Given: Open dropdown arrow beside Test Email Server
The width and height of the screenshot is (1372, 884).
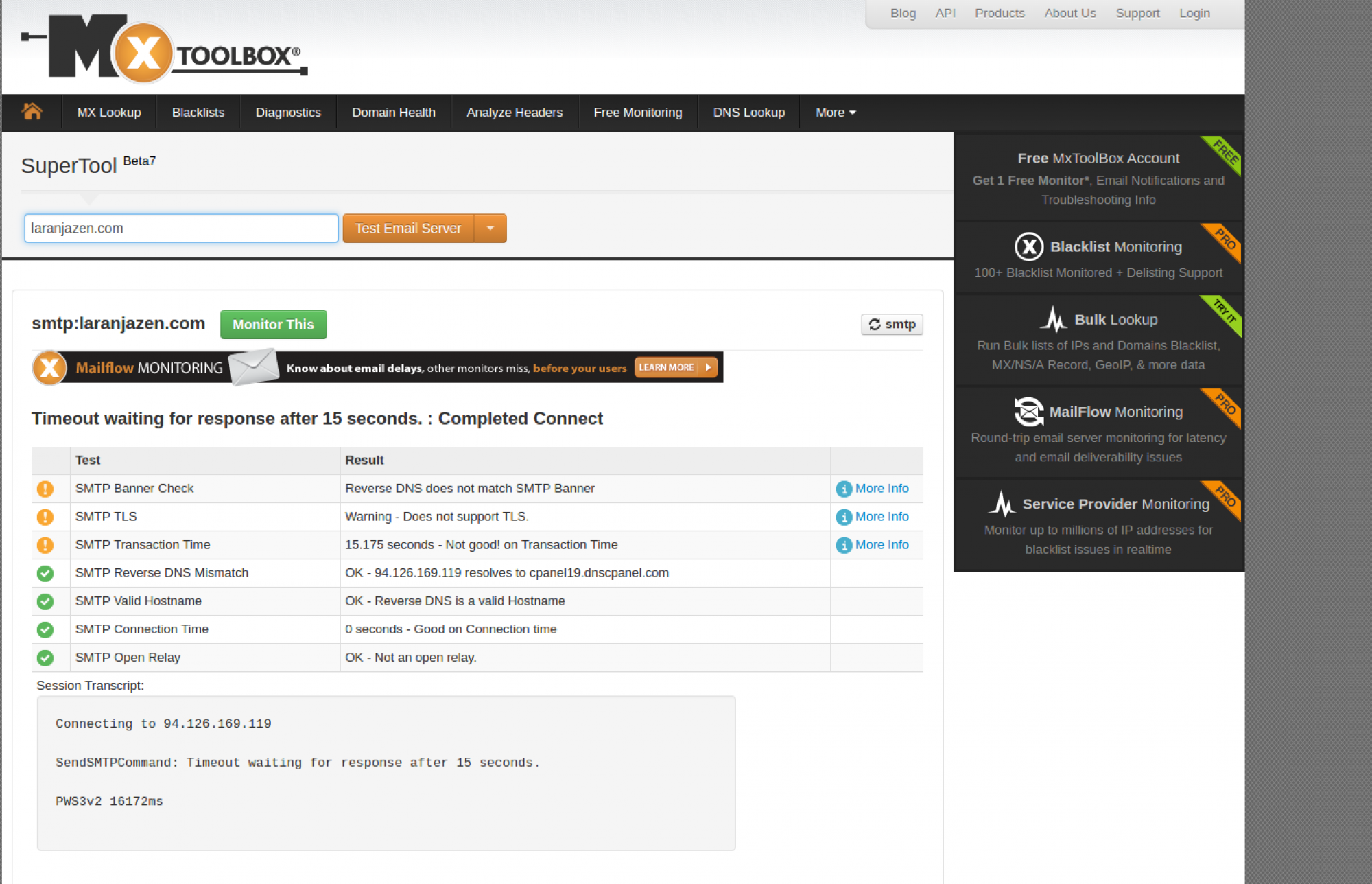Looking at the screenshot, I should [490, 228].
